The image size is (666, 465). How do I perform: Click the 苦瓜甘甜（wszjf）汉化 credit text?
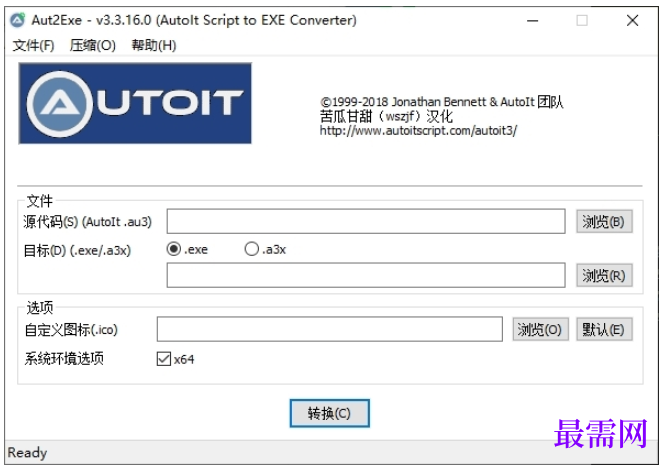[x=386, y=116]
